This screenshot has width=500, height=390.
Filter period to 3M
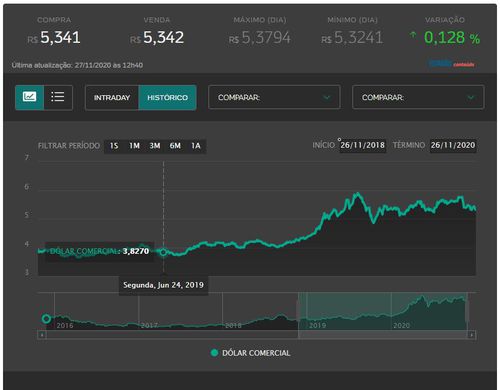click(155, 146)
